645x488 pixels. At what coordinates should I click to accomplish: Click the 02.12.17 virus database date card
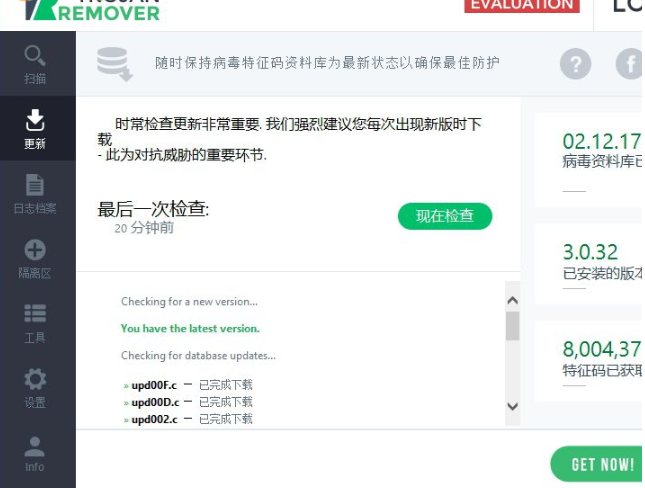coord(589,160)
